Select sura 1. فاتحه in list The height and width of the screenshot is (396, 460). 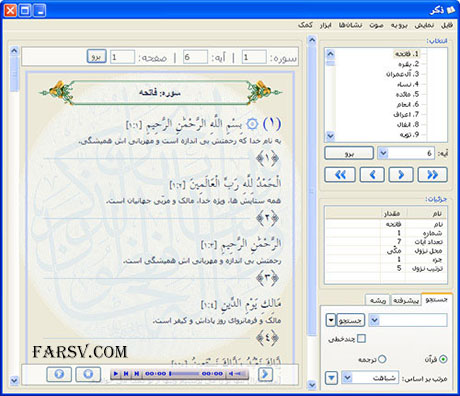coord(407,54)
